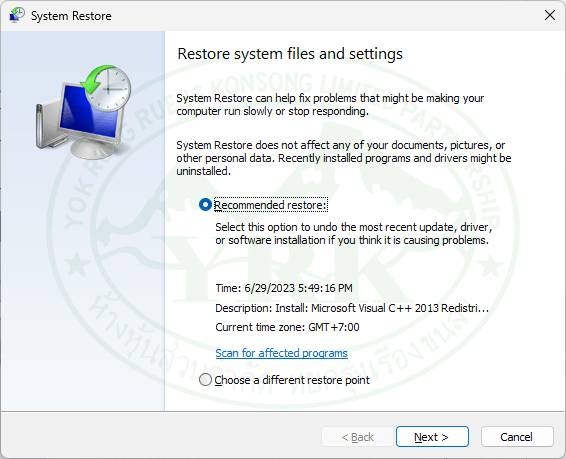Click the Select this option to undo paragraph

tap(354, 233)
